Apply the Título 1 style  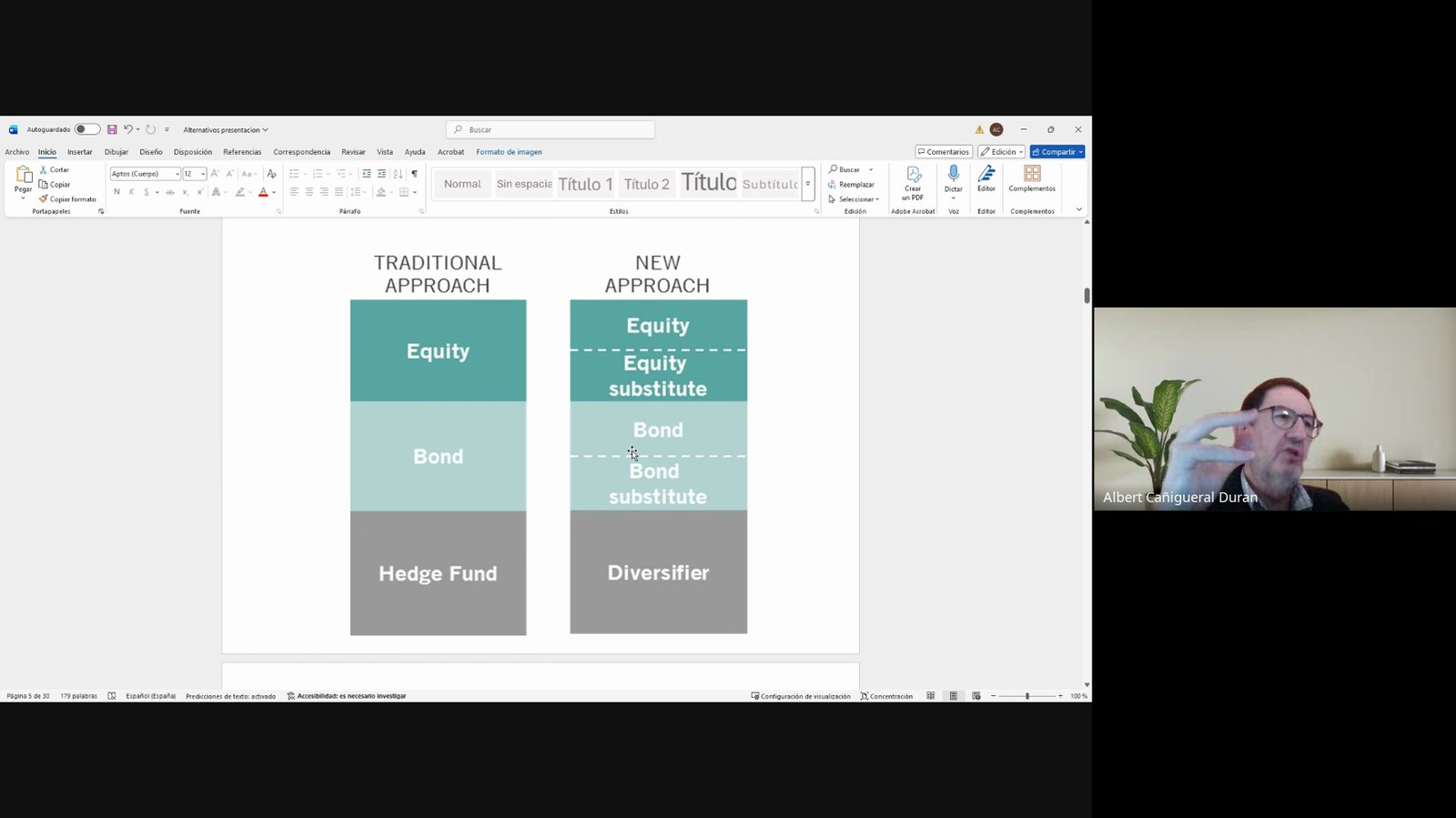coord(585,184)
